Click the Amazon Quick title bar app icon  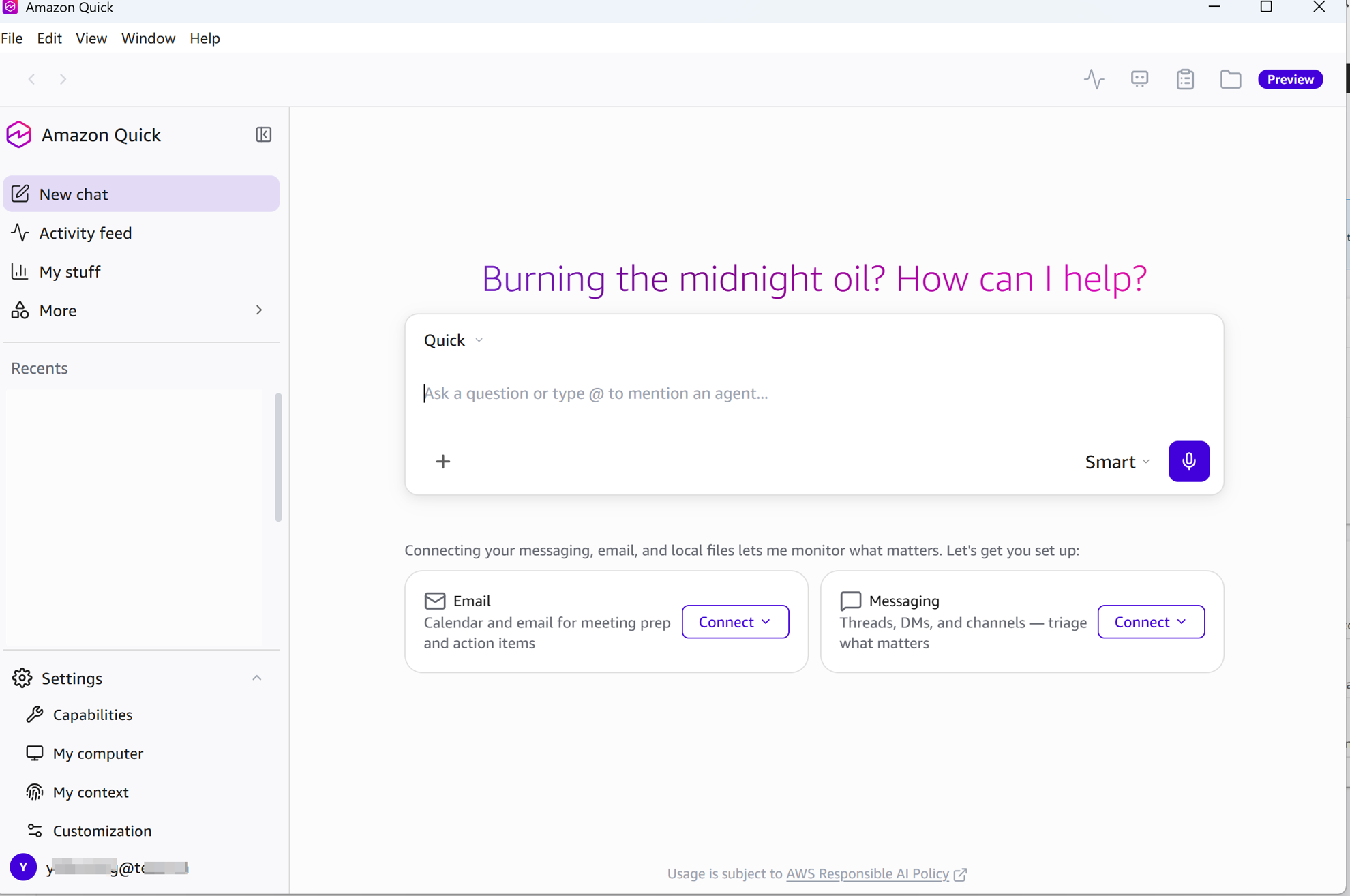pos(10,8)
